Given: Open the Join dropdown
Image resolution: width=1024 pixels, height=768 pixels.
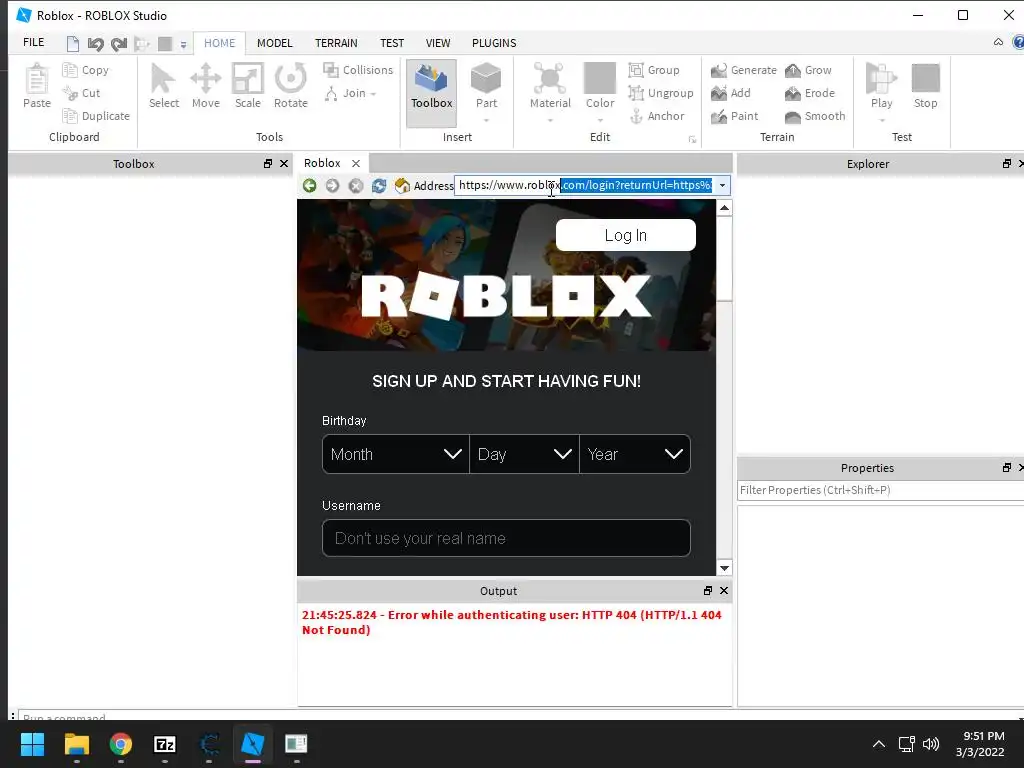Looking at the screenshot, I should [351, 93].
